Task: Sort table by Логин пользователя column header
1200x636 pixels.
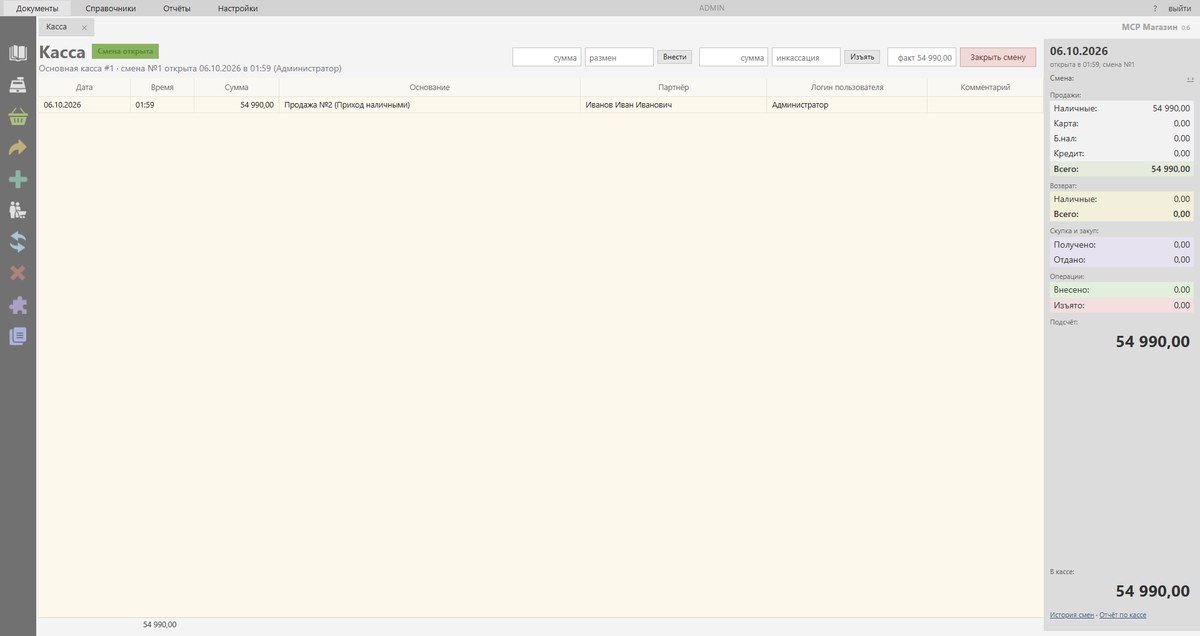Action: (847, 88)
